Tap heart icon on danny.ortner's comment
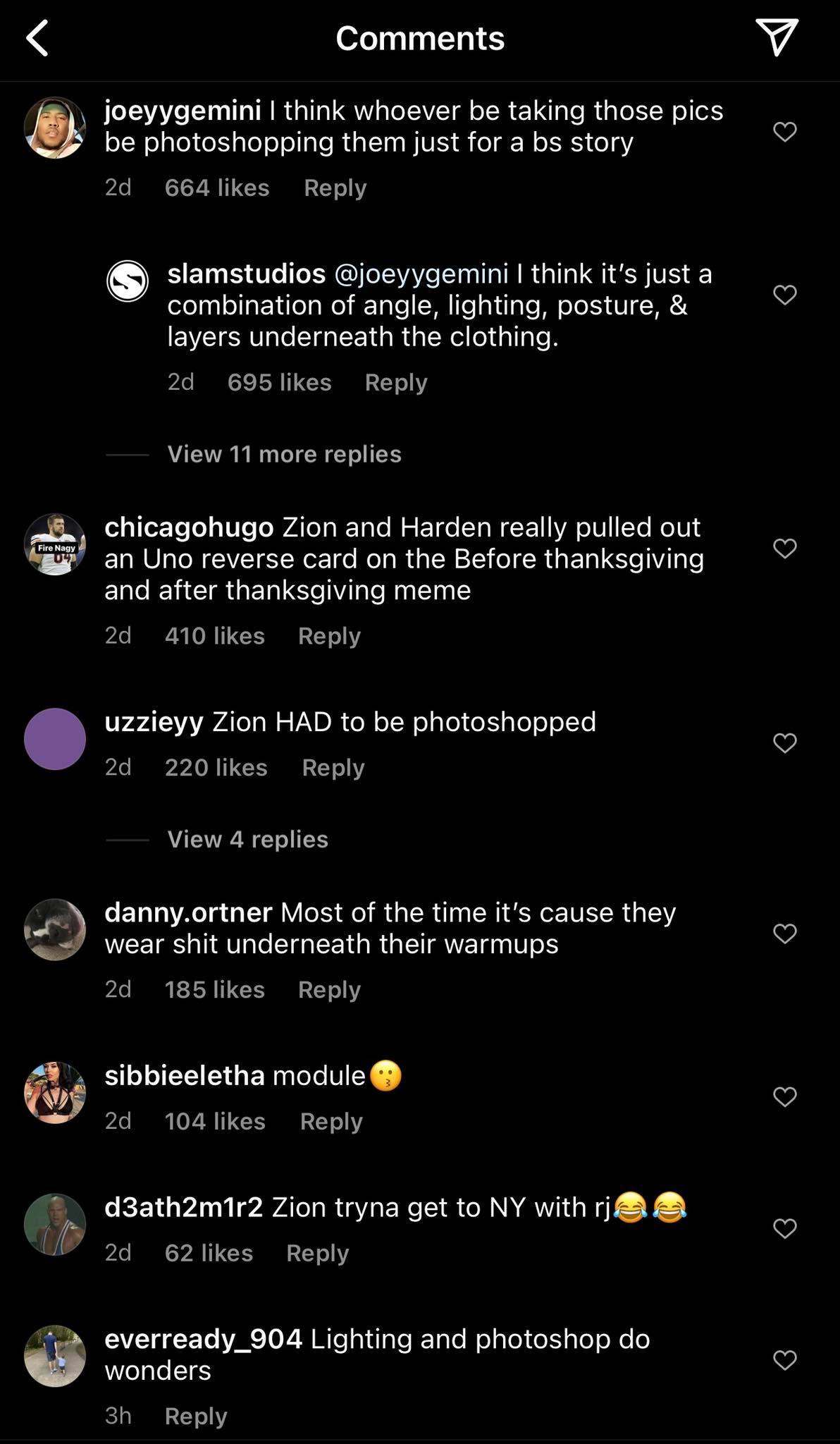The height and width of the screenshot is (1444, 840). 784,934
